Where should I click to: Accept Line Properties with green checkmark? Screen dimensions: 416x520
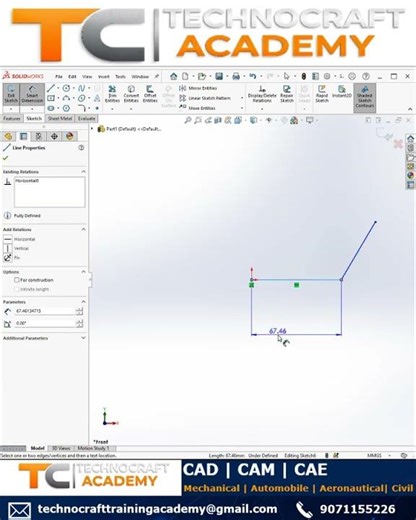[x=5, y=158]
